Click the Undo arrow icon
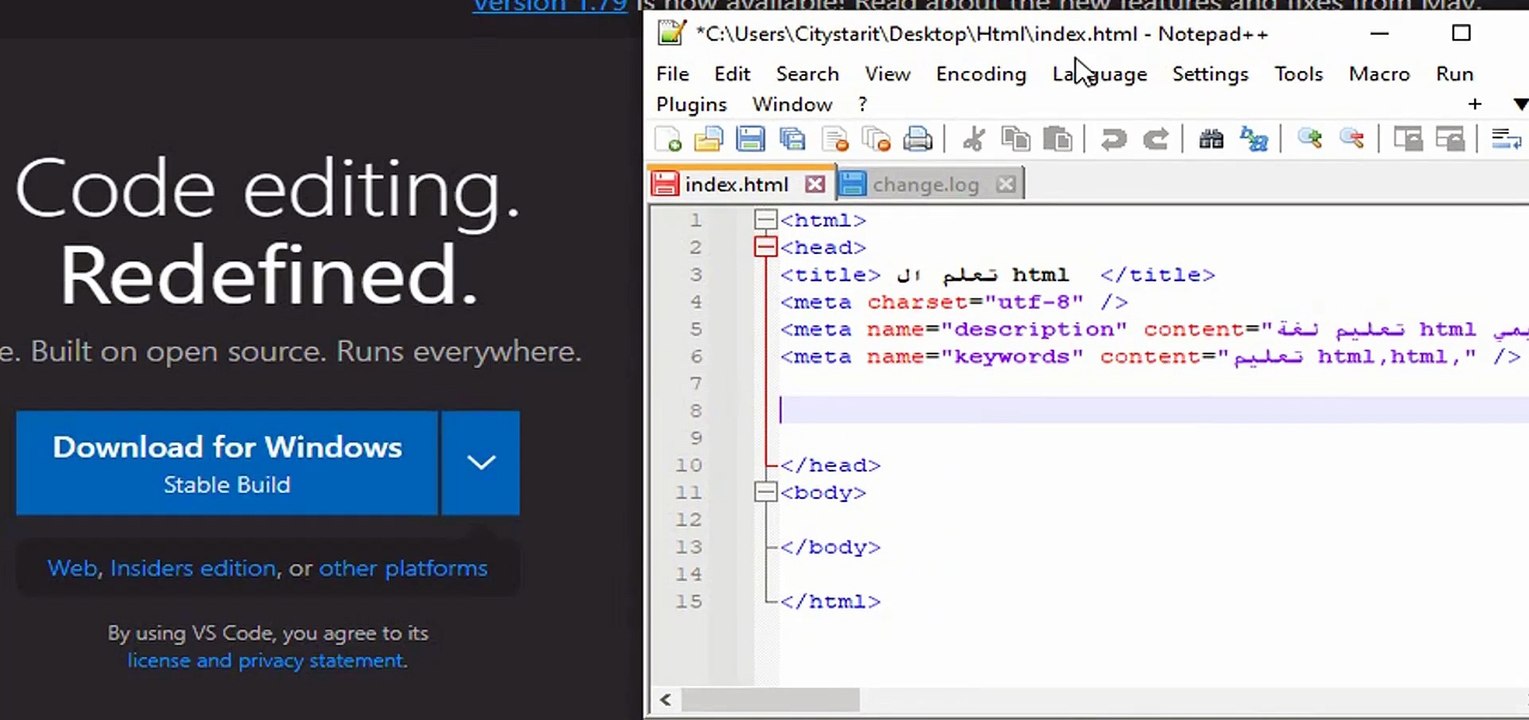The image size is (1529, 720). point(1113,139)
